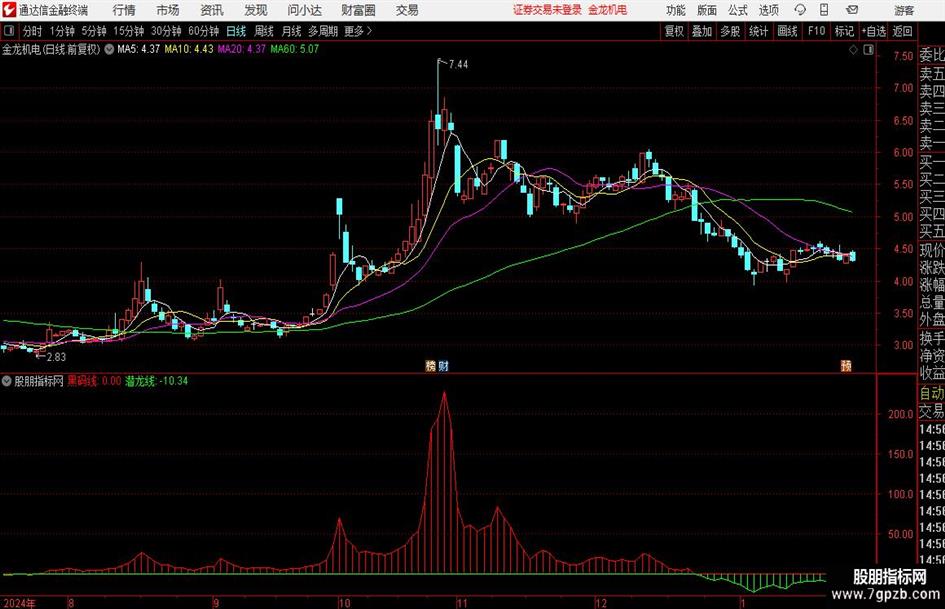Viewport: 945px width, 609px height.
Task: Click the 预 badge near chart bottom right
Action: coord(846,365)
